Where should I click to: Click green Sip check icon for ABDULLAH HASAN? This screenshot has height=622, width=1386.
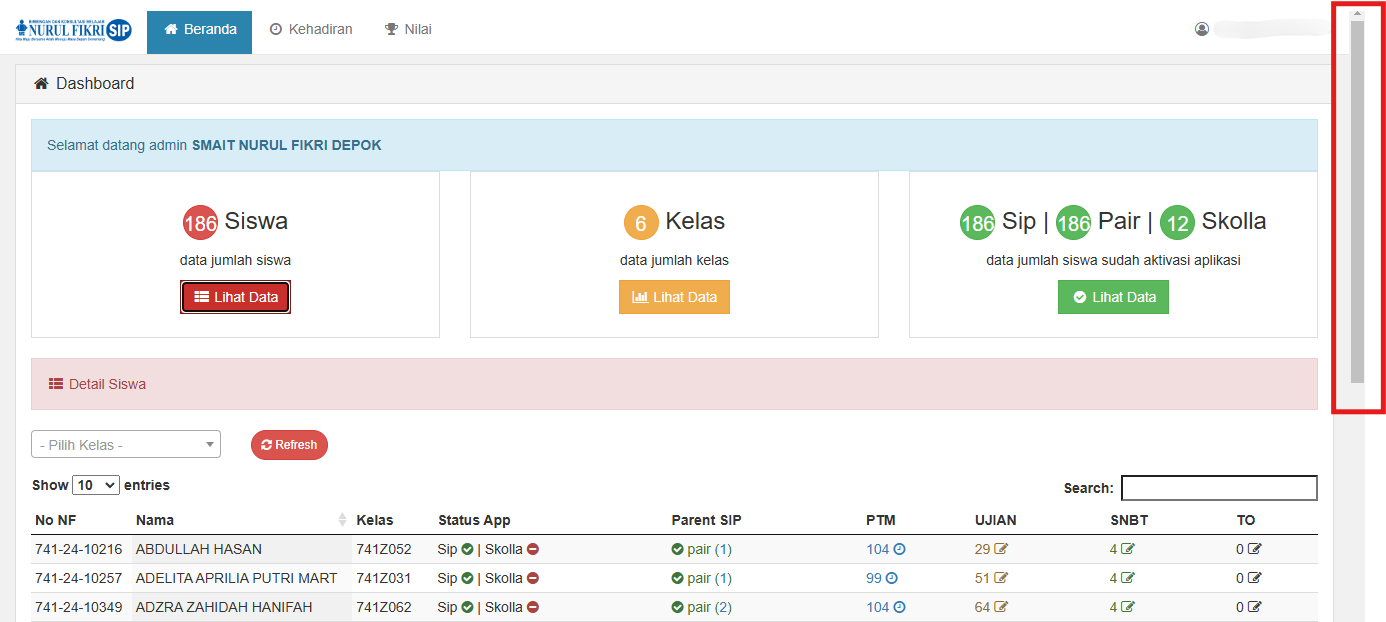point(467,549)
